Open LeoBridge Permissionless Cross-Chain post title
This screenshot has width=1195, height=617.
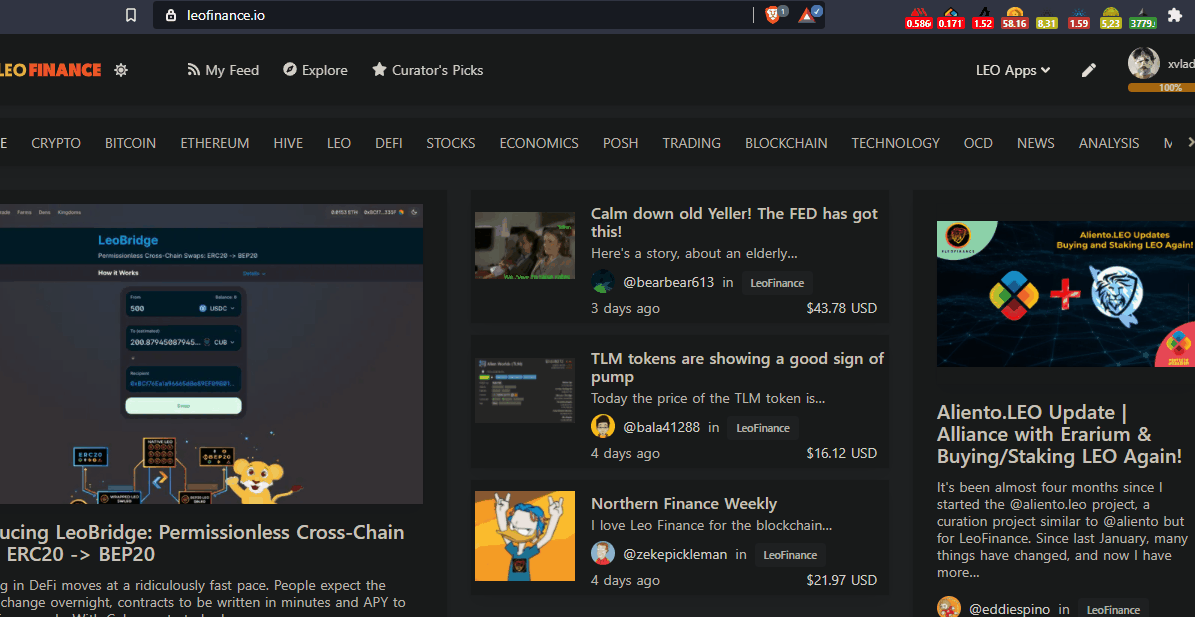(202, 543)
